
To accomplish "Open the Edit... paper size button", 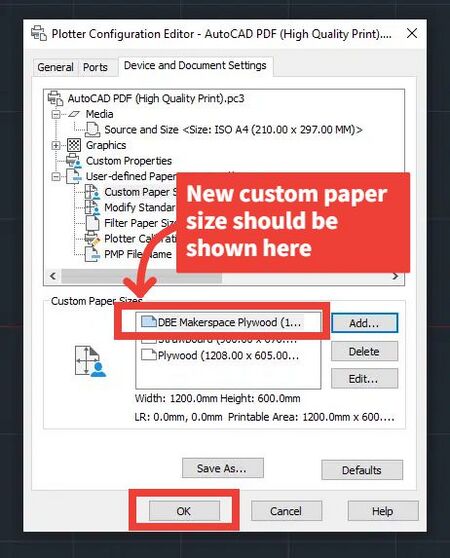I will click(x=364, y=379).
